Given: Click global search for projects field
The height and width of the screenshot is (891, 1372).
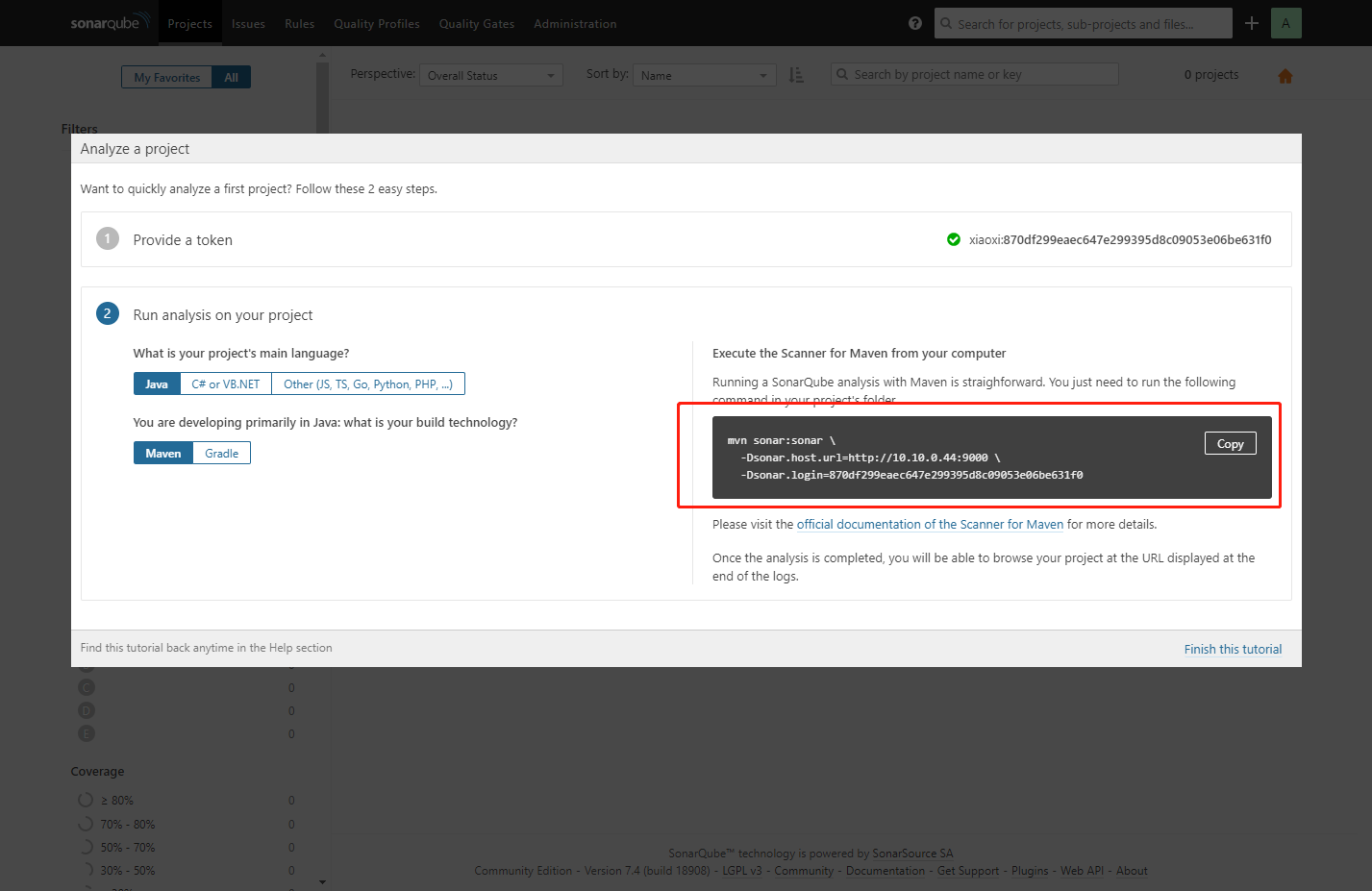Looking at the screenshot, I should [1084, 23].
